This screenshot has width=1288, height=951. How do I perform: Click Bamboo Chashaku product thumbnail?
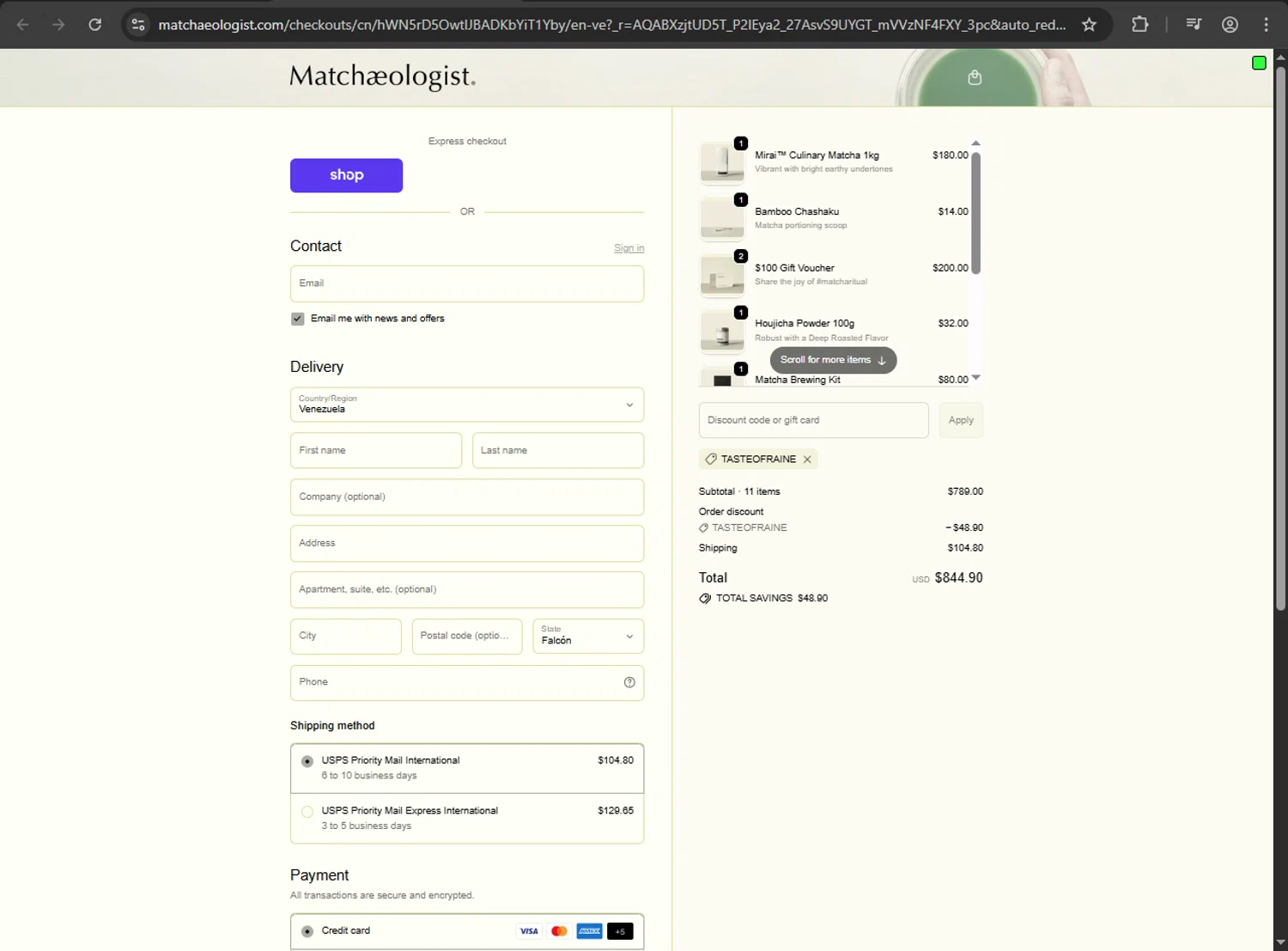(x=722, y=218)
